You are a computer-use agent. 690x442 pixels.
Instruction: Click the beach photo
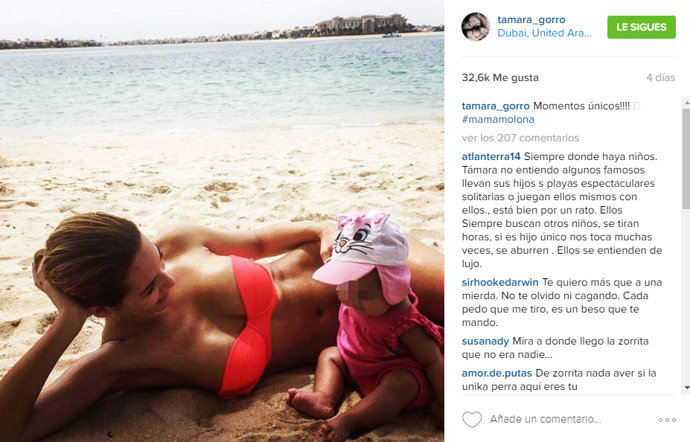pyautogui.click(x=222, y=221)
